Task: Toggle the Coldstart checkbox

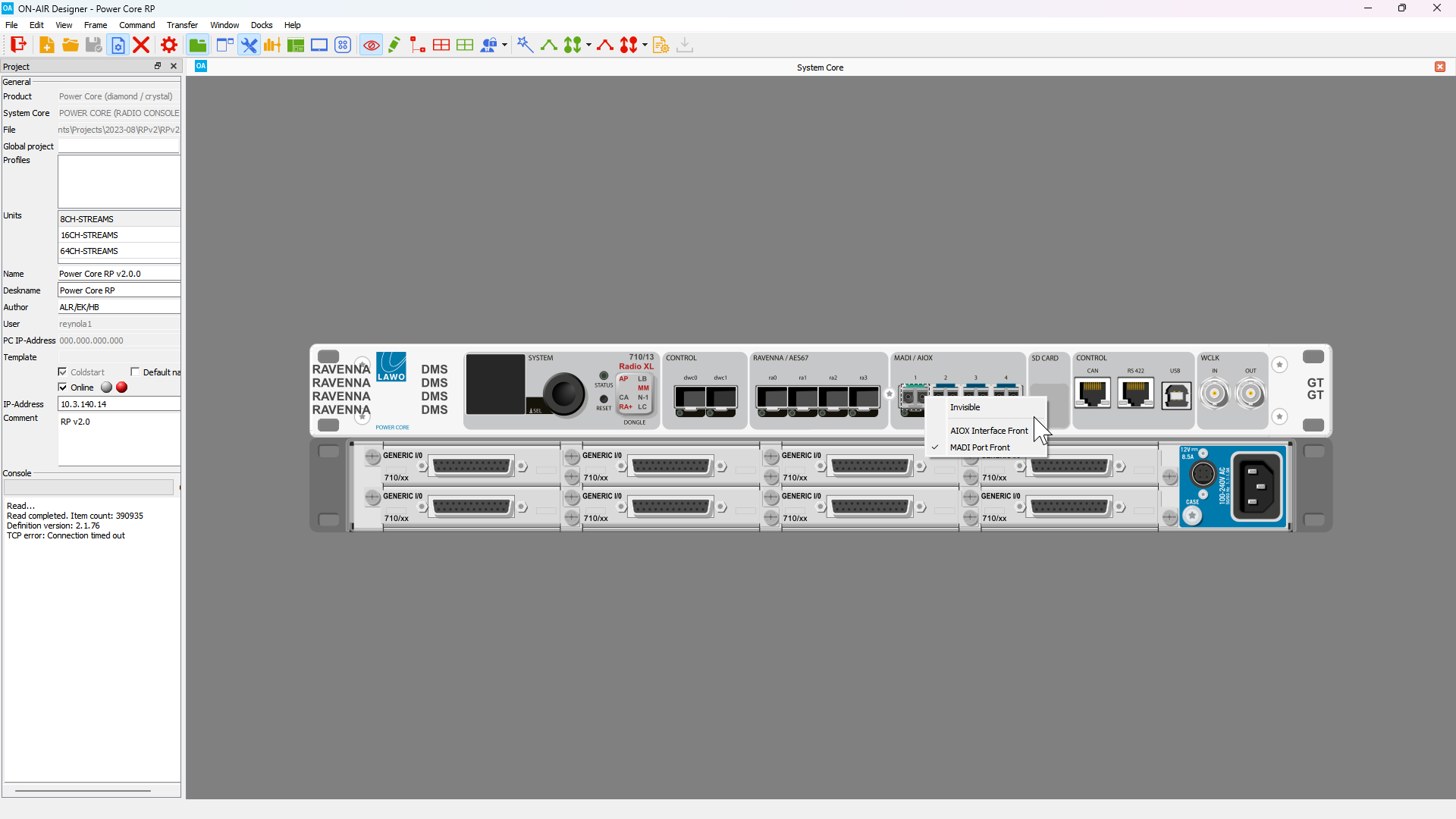Action: (x=63, y=372)
